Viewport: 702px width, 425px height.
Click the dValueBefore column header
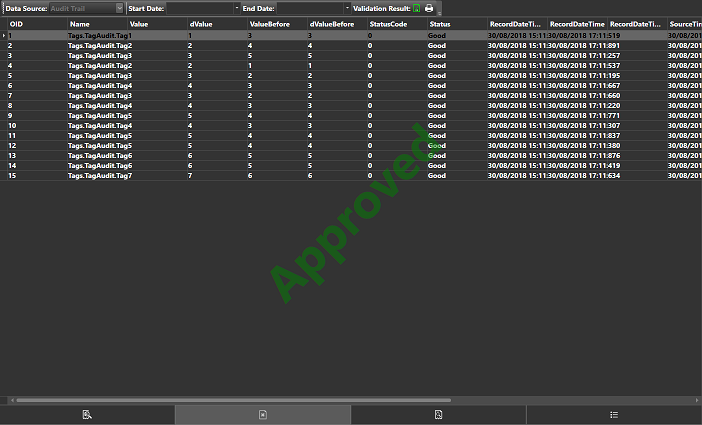pos(335,23)
